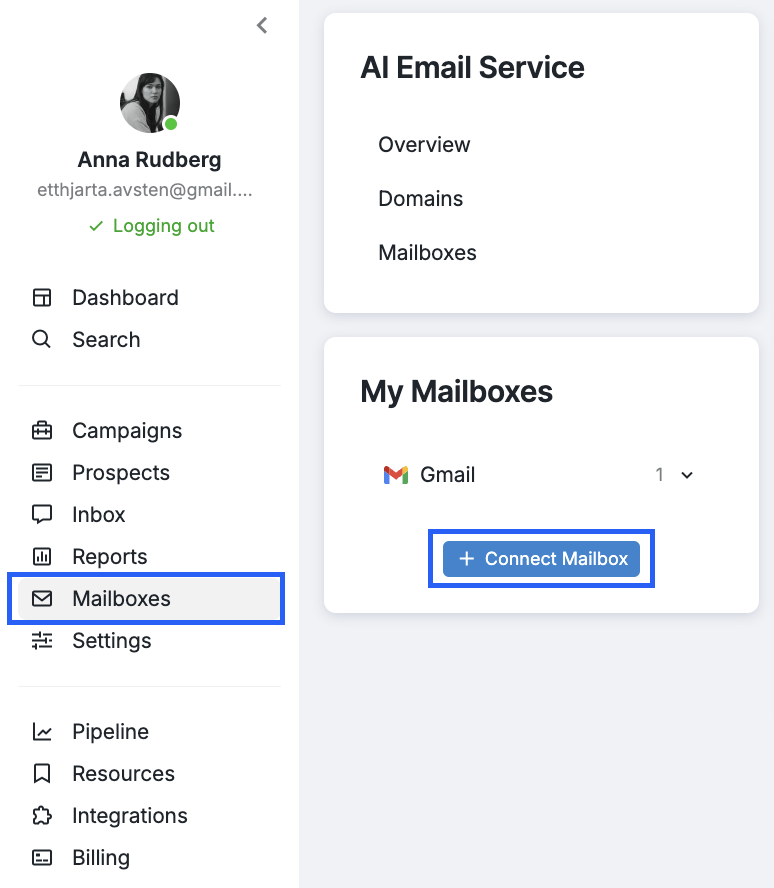
Task: Click the Gmail logo icon
Action: pos(396,475)
